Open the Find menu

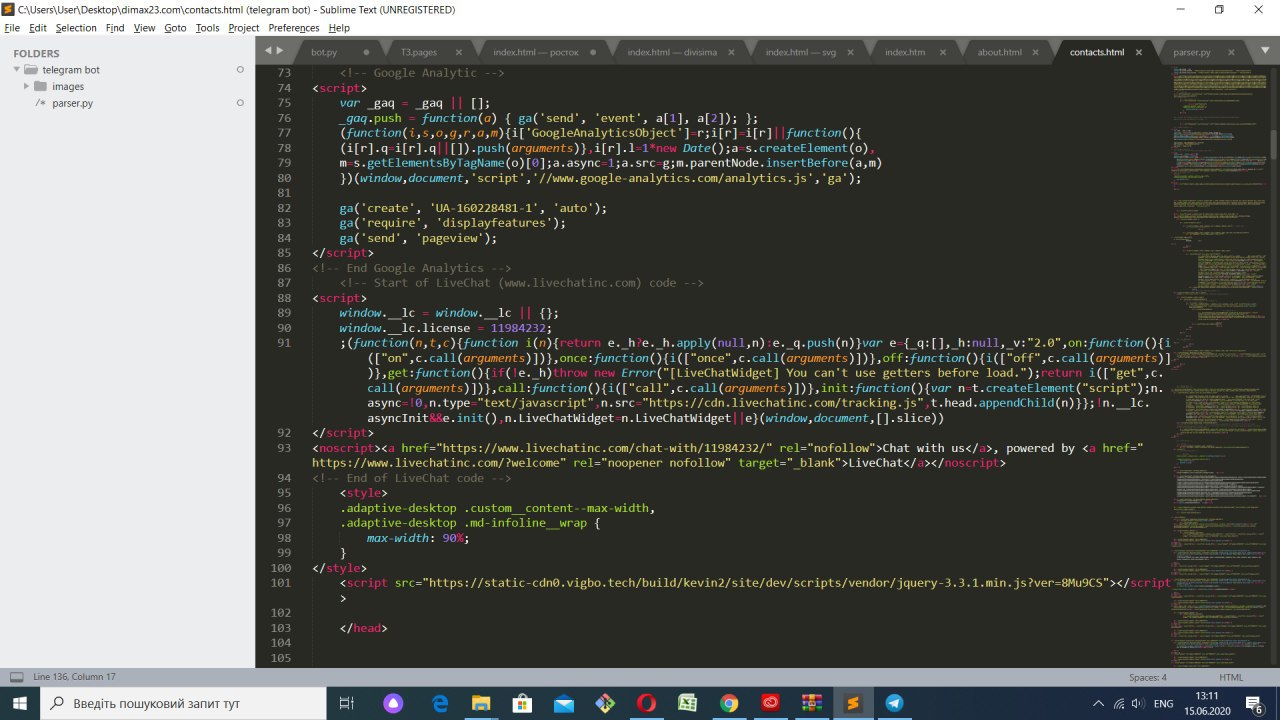[x=115, y=28]
